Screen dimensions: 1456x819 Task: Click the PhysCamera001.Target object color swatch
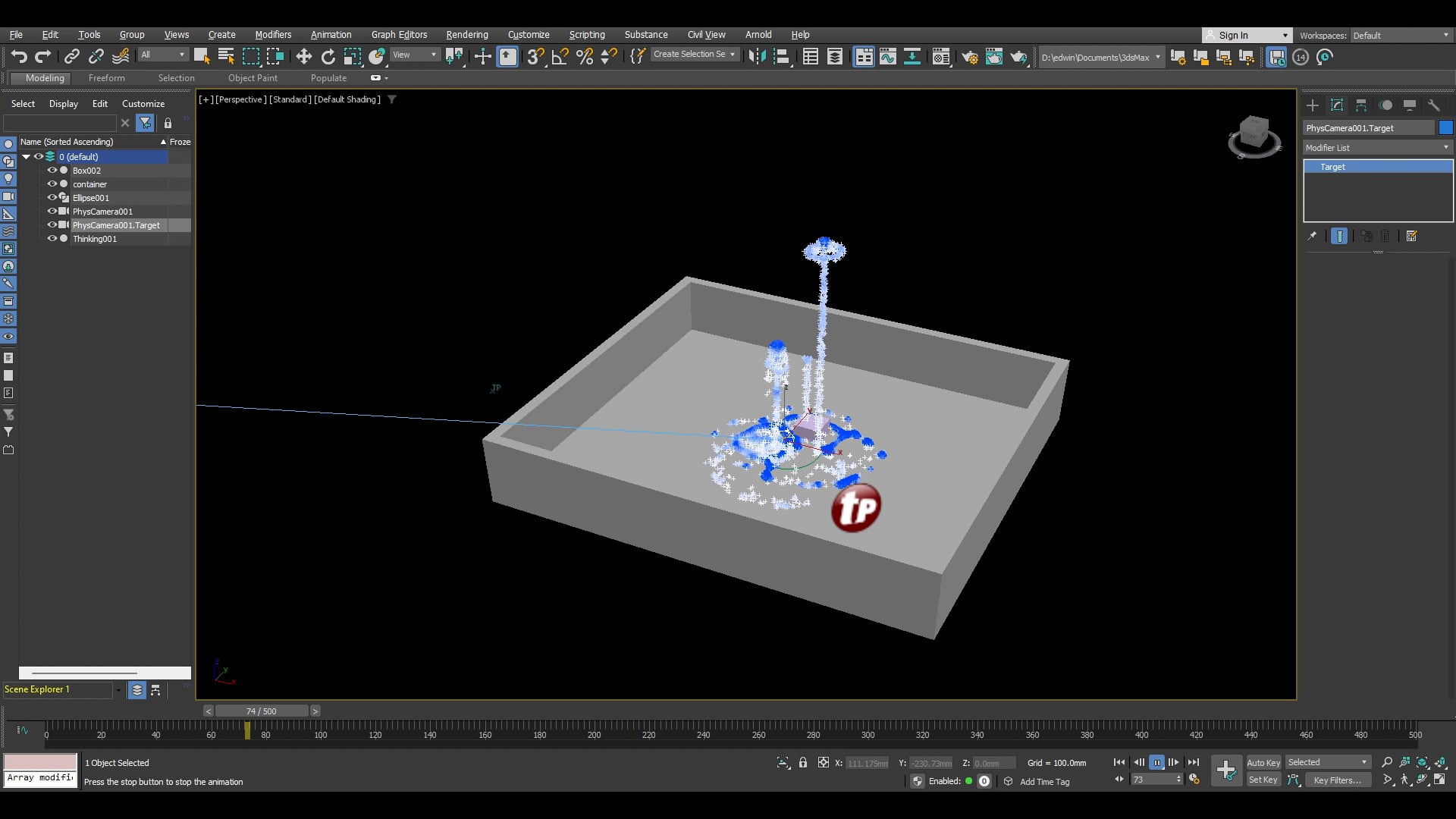(x=1447, y=127)
